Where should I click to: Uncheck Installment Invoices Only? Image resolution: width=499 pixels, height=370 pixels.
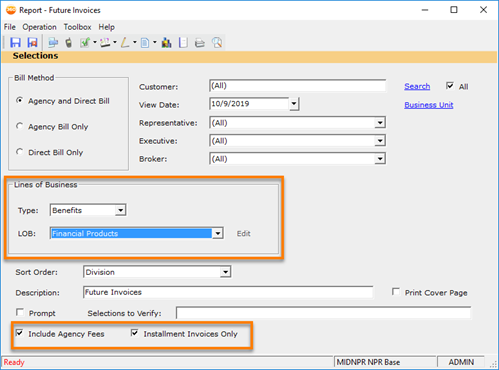[135, 333]
